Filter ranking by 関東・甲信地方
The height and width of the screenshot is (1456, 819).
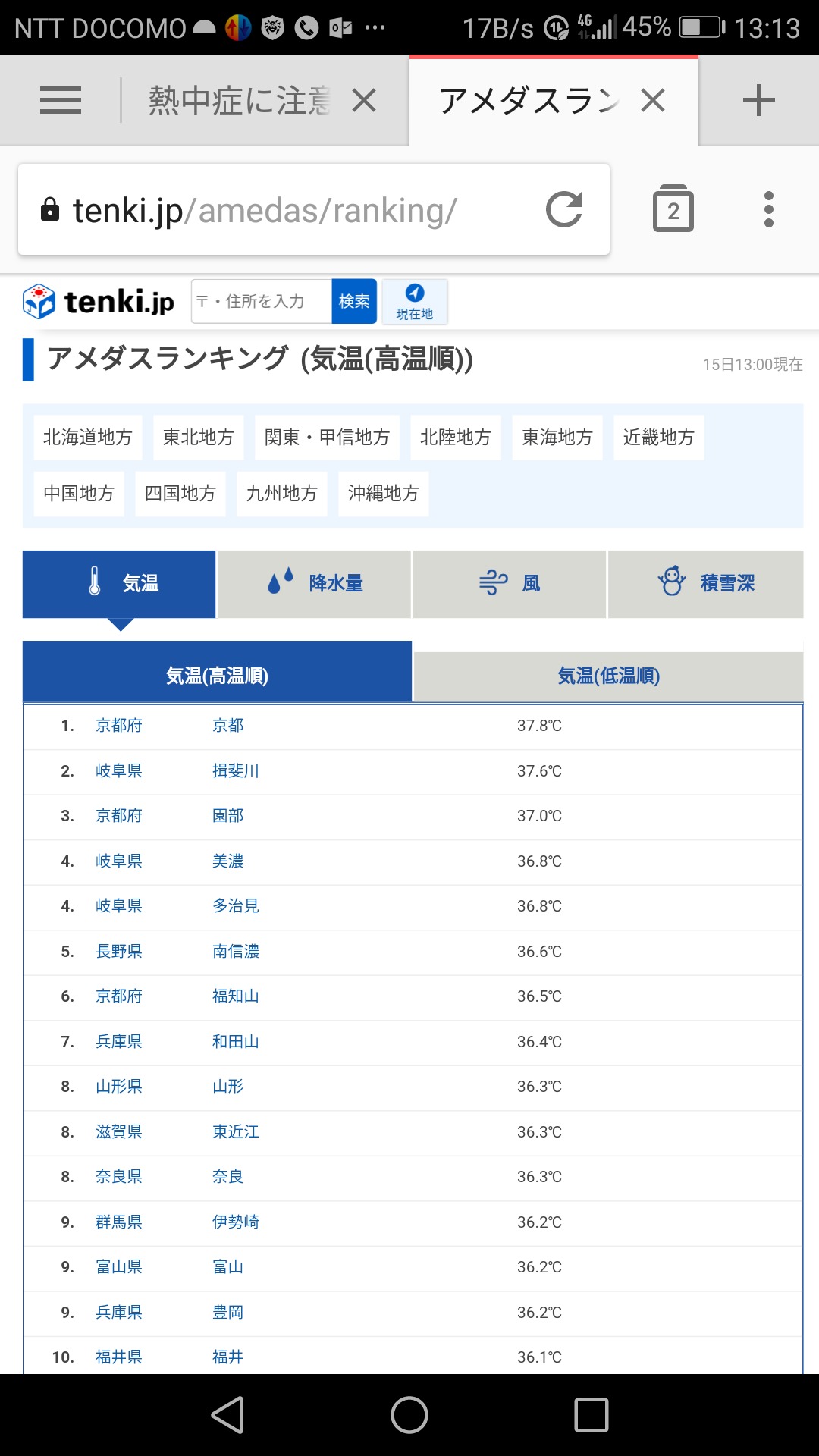pos(327,438)
